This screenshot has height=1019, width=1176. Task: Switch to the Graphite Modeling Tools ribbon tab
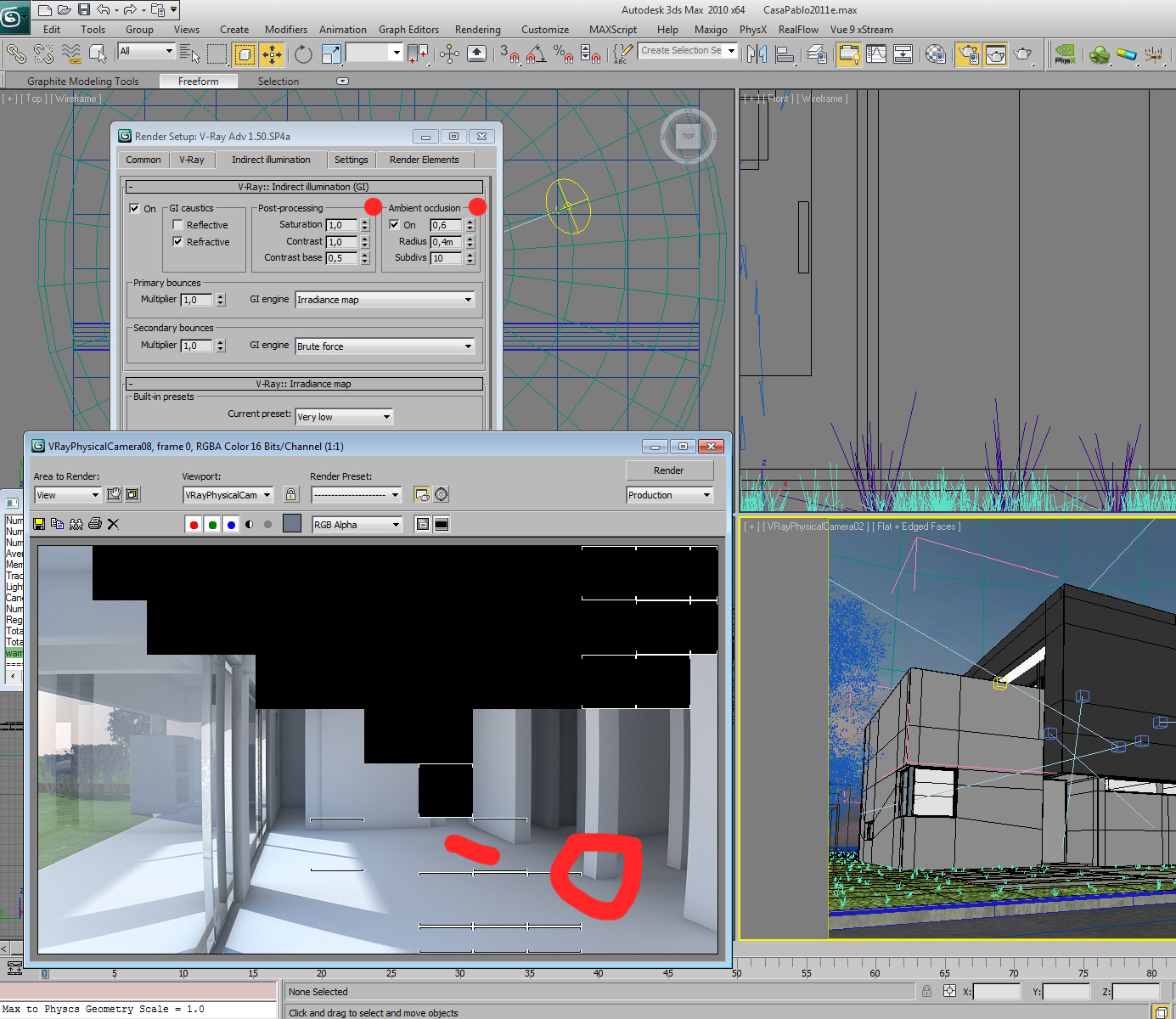(83, 81)
